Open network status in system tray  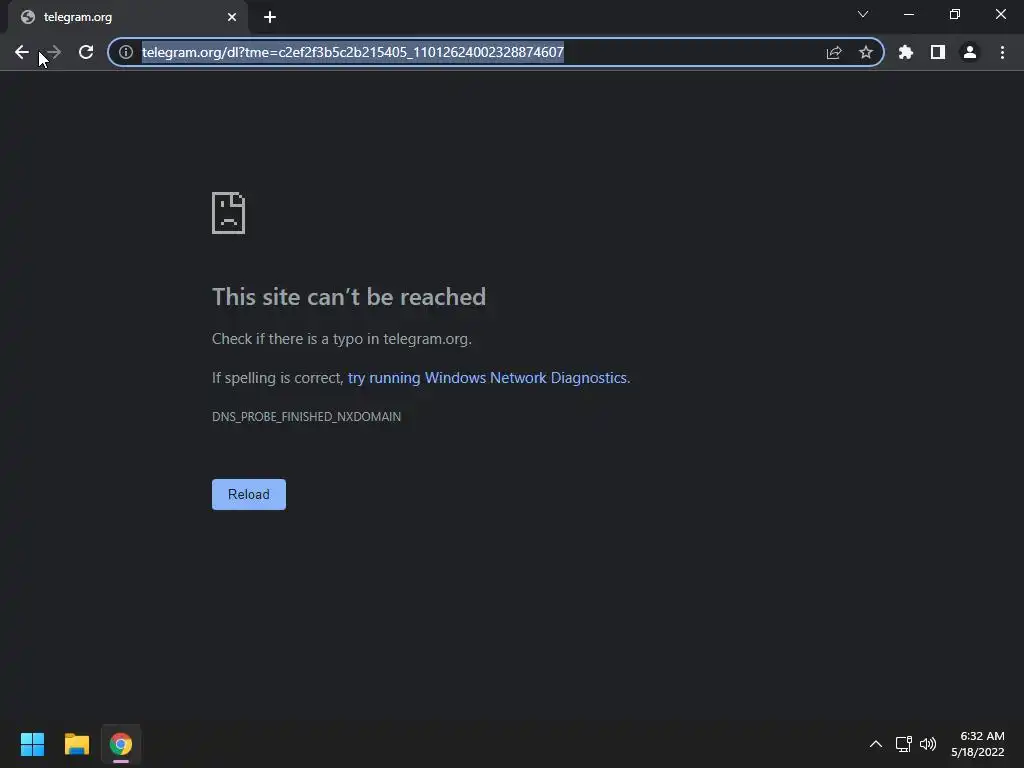pyautogui.click(x=904, y=744)
